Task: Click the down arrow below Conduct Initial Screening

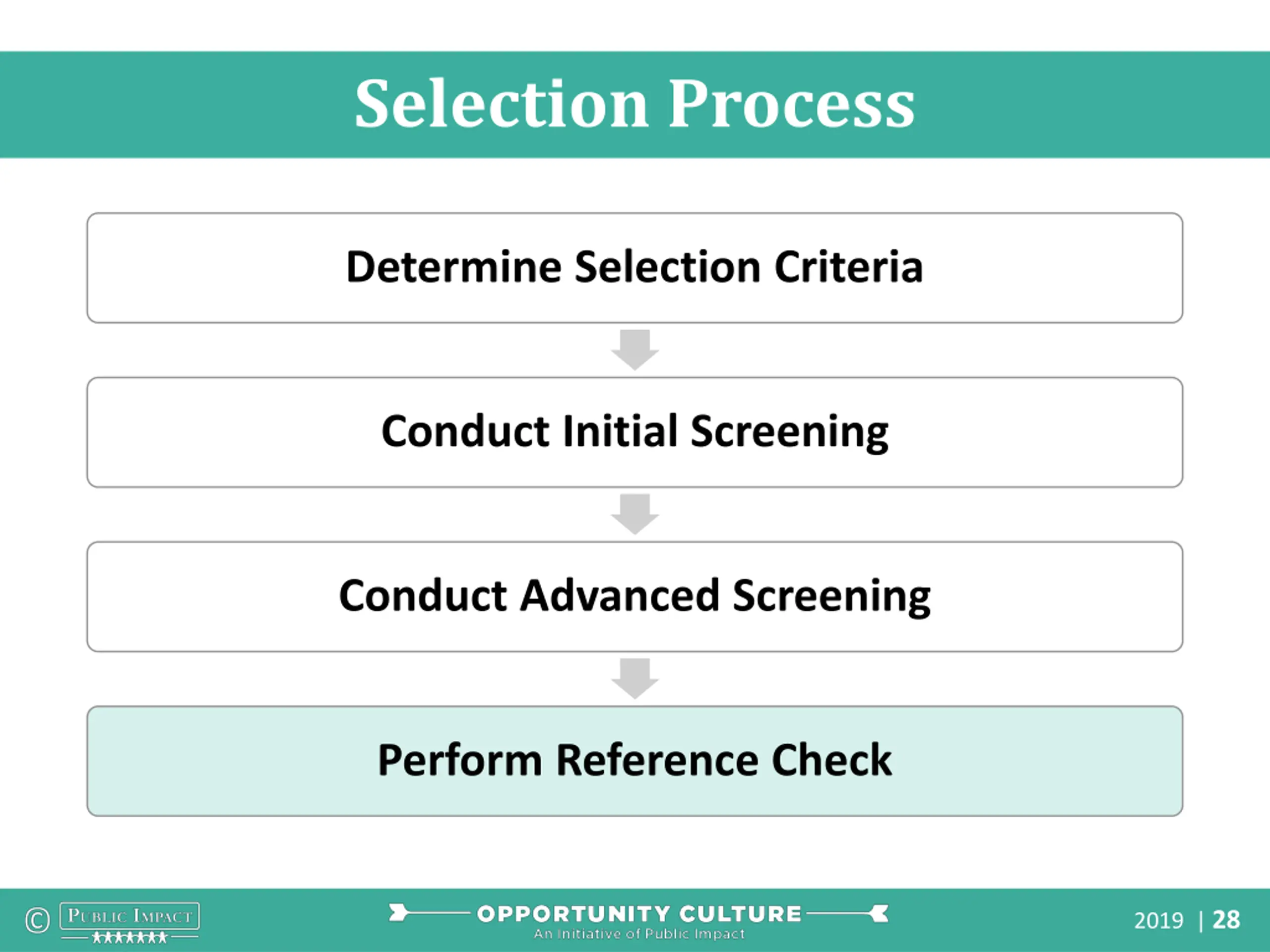Action: coord(635,514)
